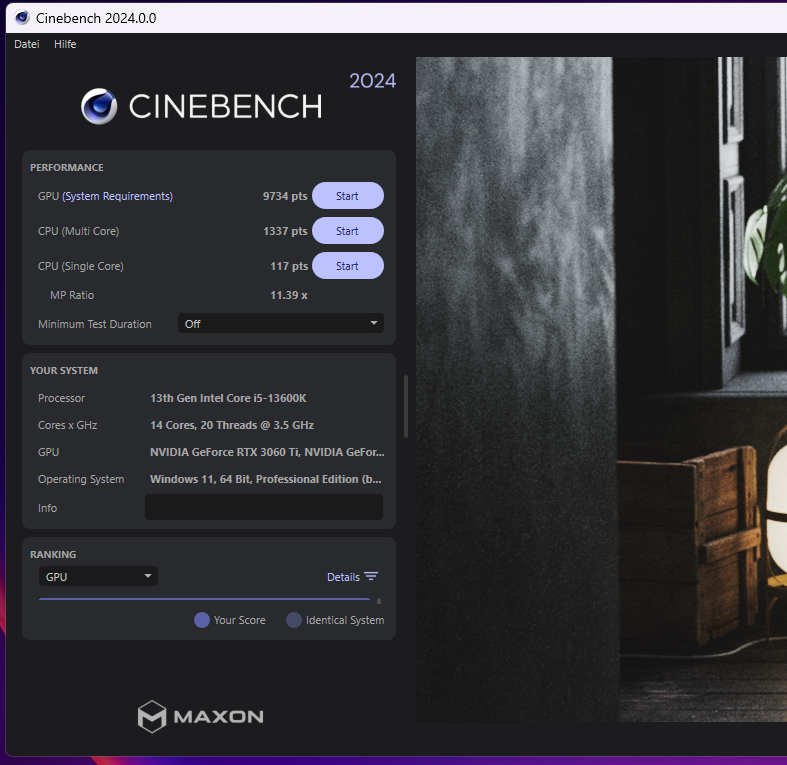Viewport: 787px width, 765px height.
Task: Open the ranking GPU dropdown
Action: point(98,576)
